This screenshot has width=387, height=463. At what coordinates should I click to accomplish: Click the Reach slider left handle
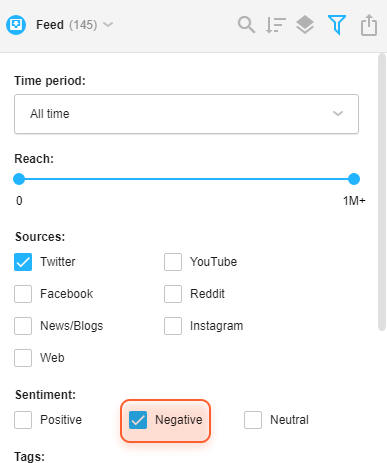coord(19,179)
